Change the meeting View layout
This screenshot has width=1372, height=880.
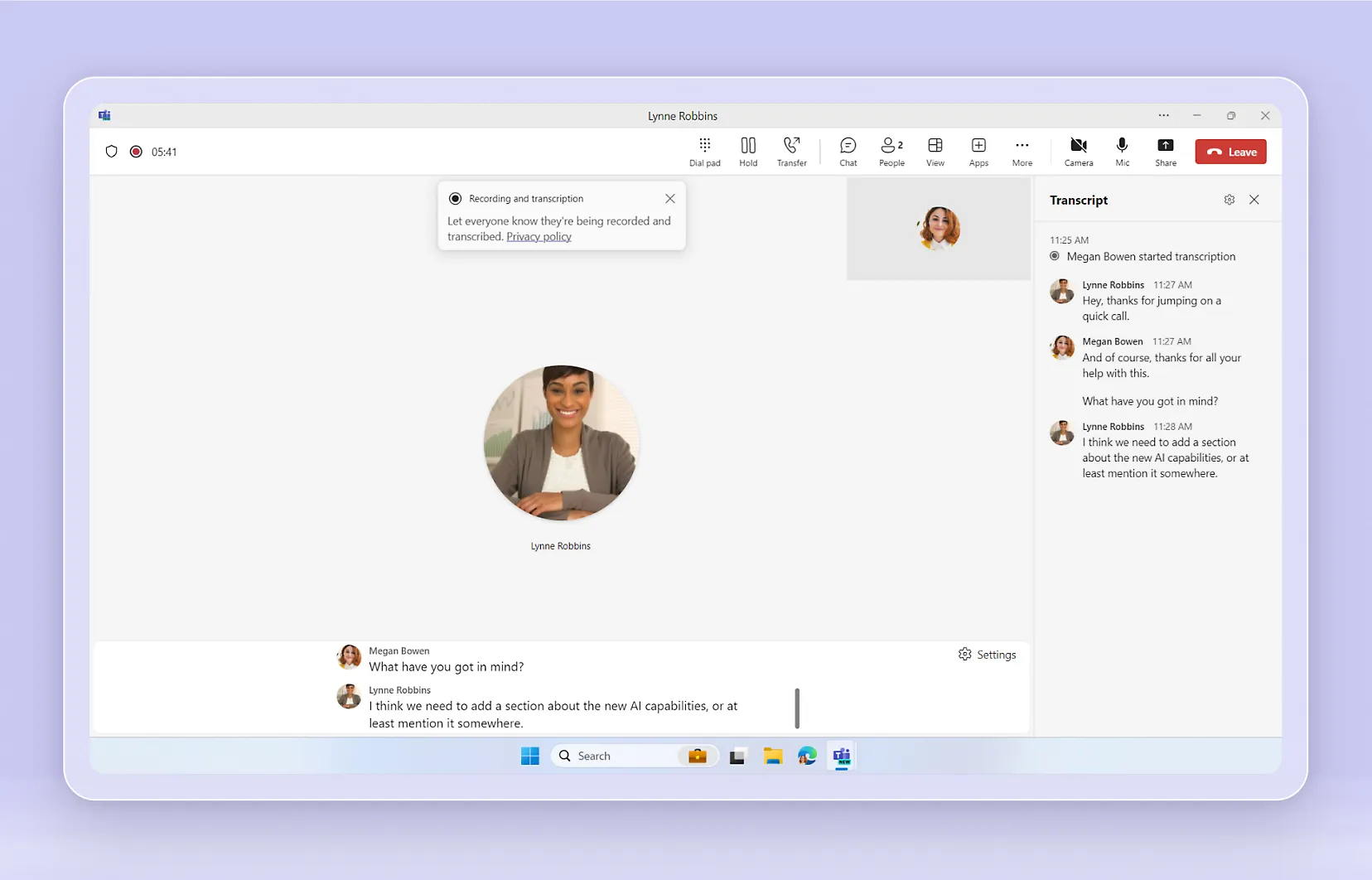(x=935, y=152)
